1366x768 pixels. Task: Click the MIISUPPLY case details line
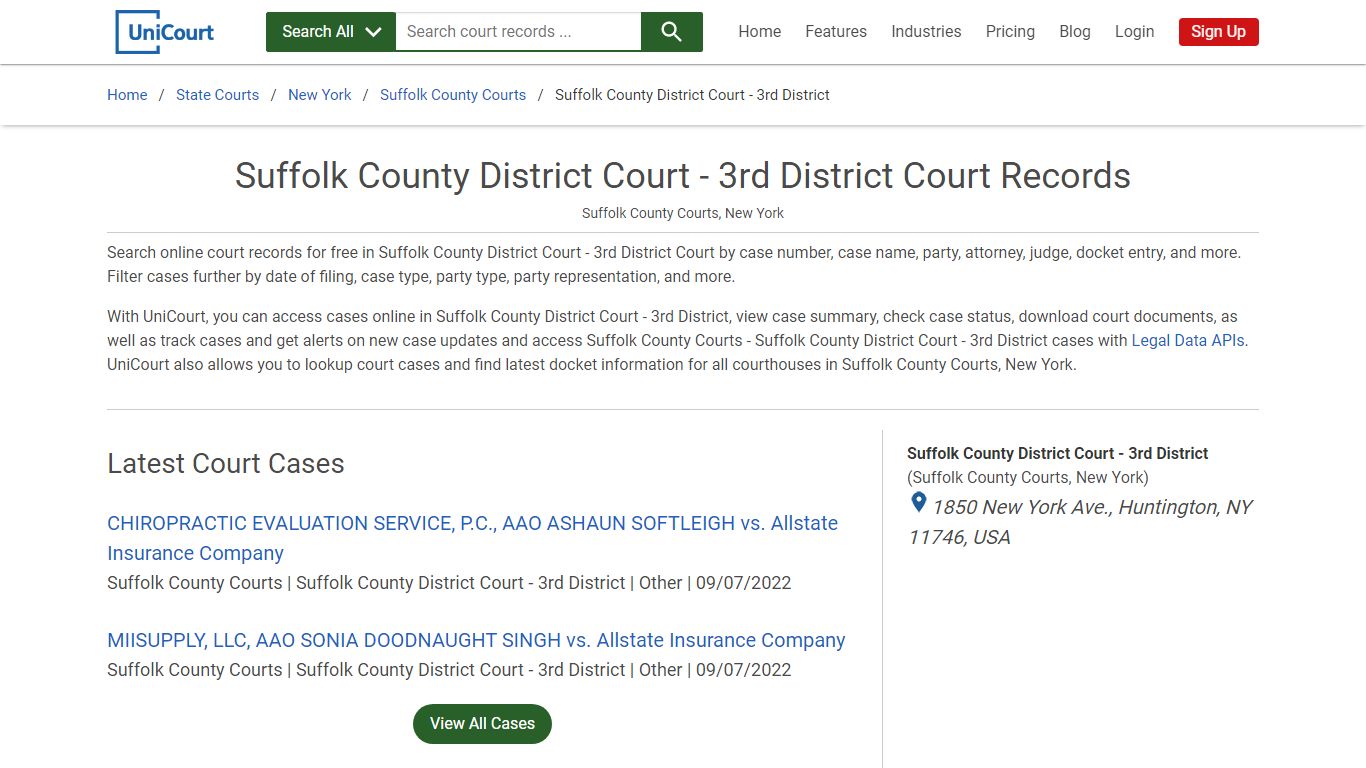(449, 670)
